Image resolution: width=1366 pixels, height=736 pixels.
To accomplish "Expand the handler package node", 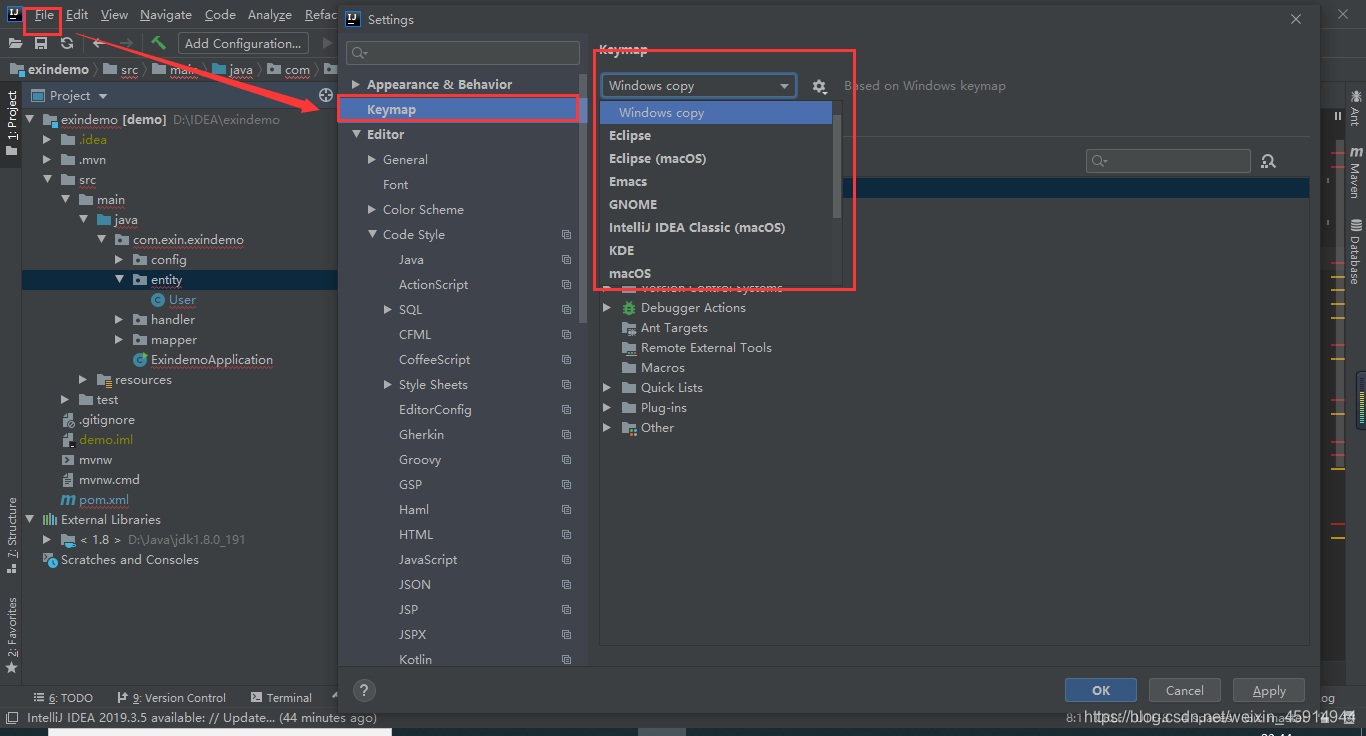I will click(119, 320).
